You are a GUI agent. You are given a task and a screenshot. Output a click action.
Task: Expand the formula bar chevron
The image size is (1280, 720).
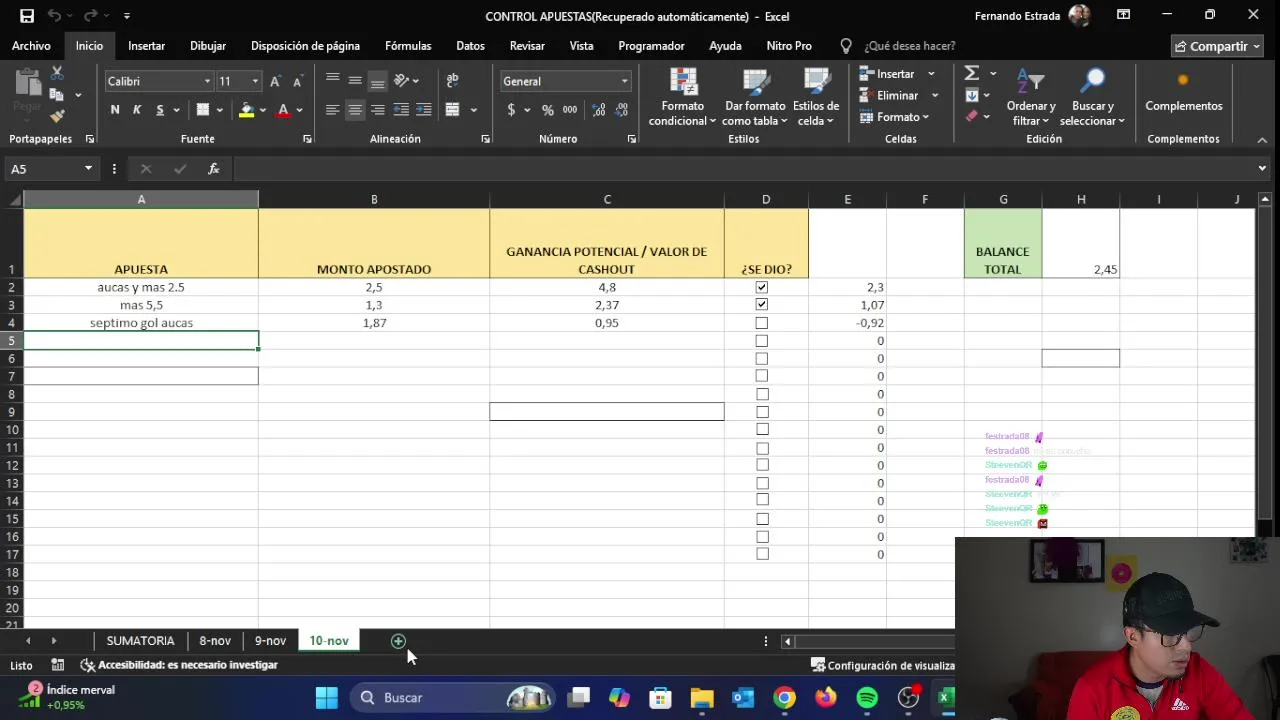click(1263, 169)
